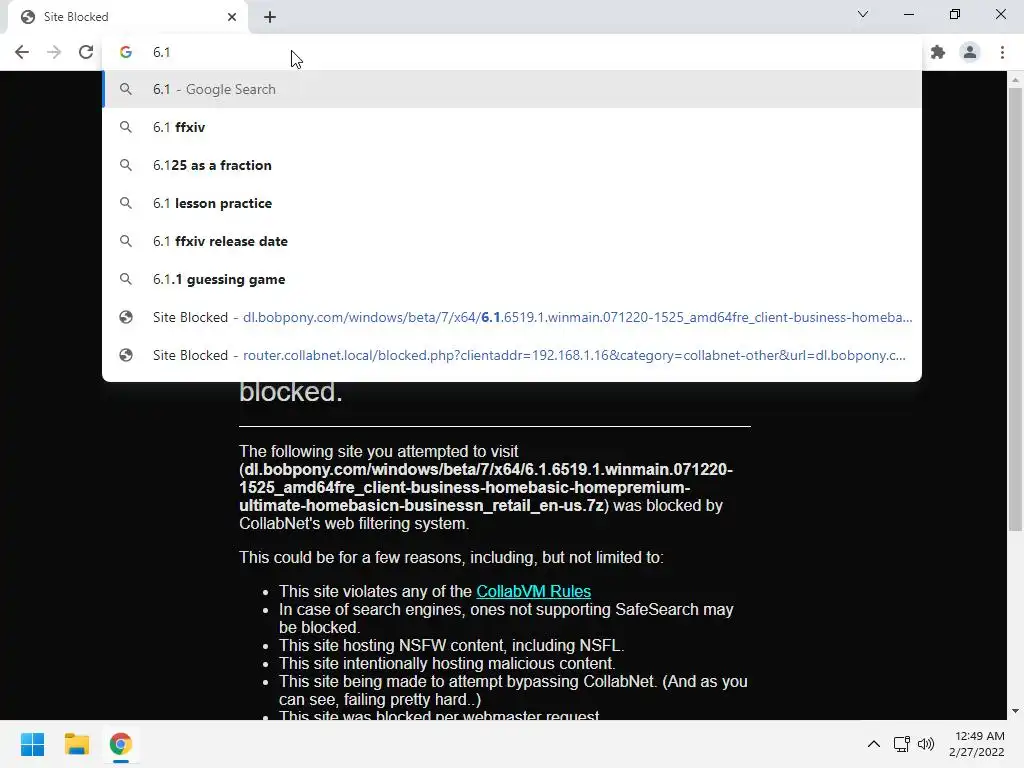The height and width of the screenshot is (768, 1024).
Task: Open the CollabVM Rules link
Action: click(x=534, y=591)
